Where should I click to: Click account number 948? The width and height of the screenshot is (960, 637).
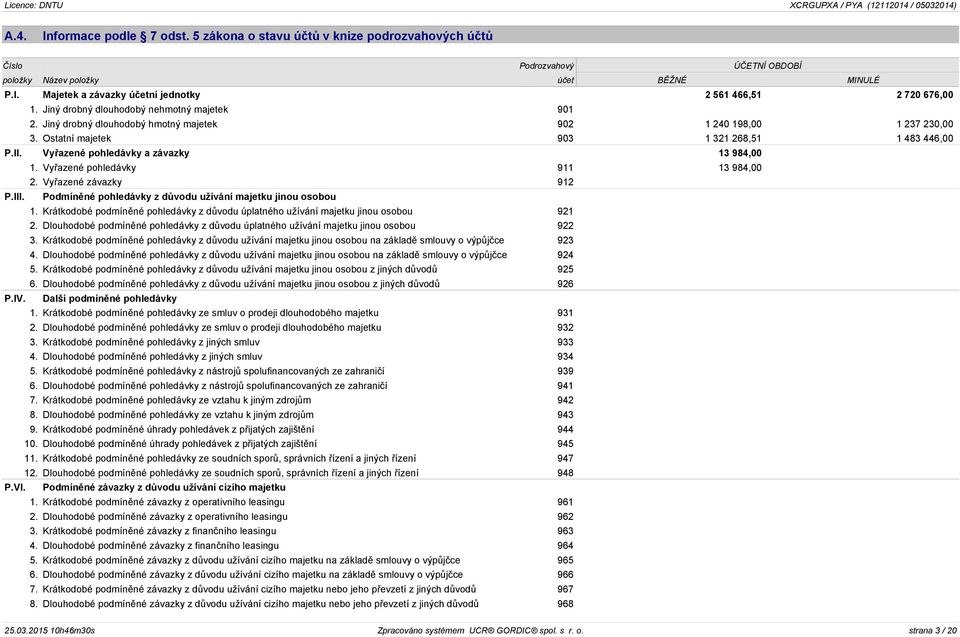565,473
